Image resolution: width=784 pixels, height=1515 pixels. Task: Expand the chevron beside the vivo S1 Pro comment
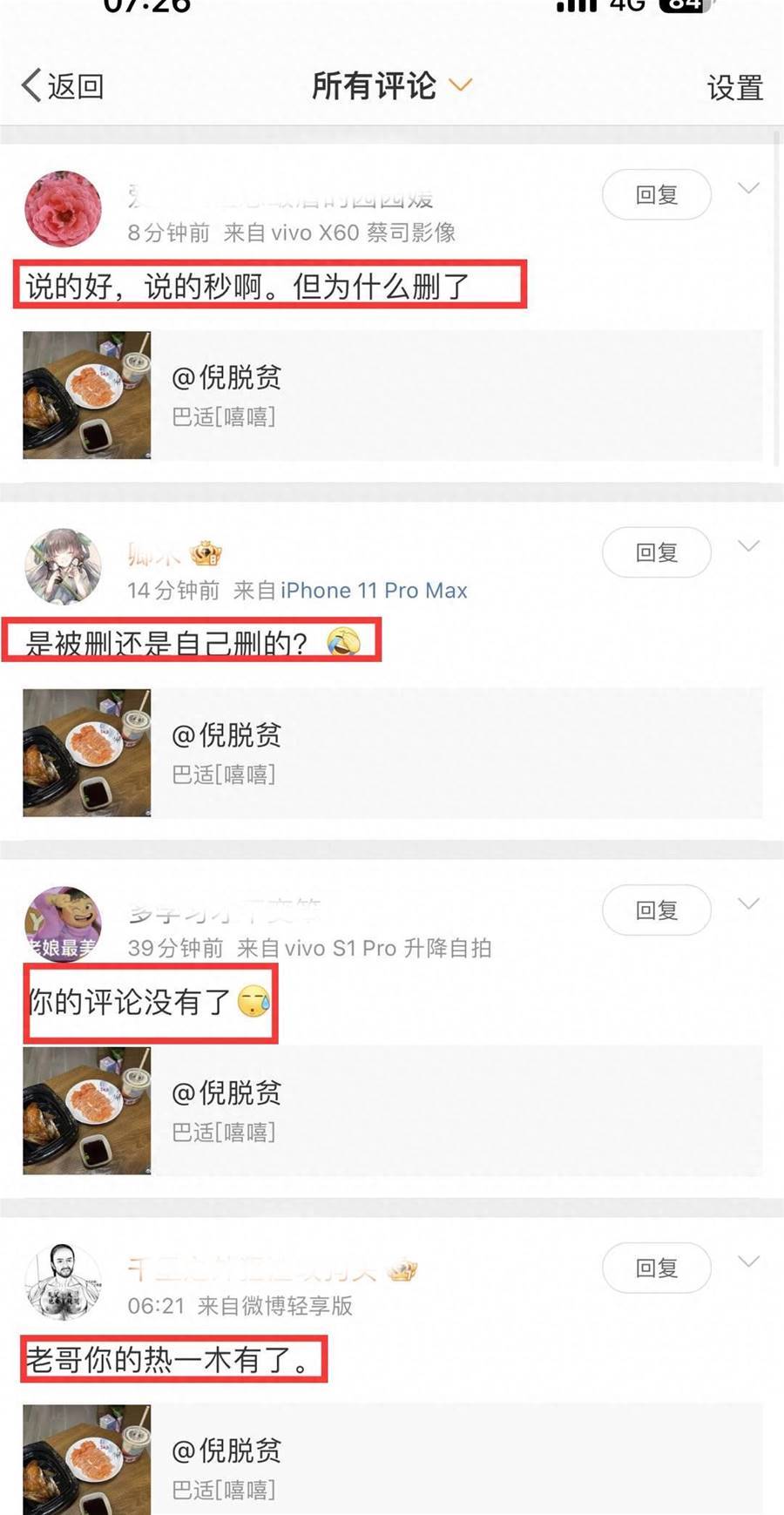point(748,904)
